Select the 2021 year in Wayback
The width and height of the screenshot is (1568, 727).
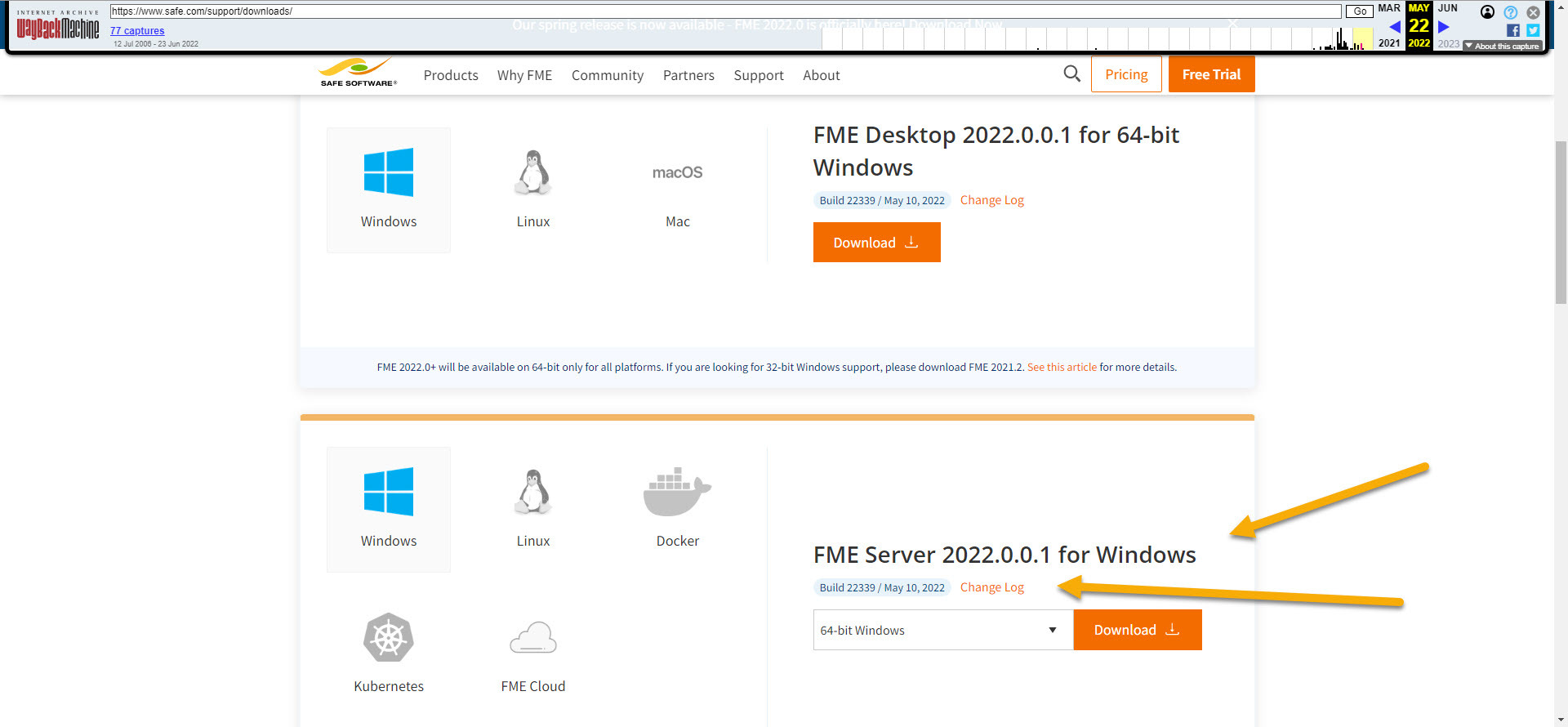(x=1389, y=43)
